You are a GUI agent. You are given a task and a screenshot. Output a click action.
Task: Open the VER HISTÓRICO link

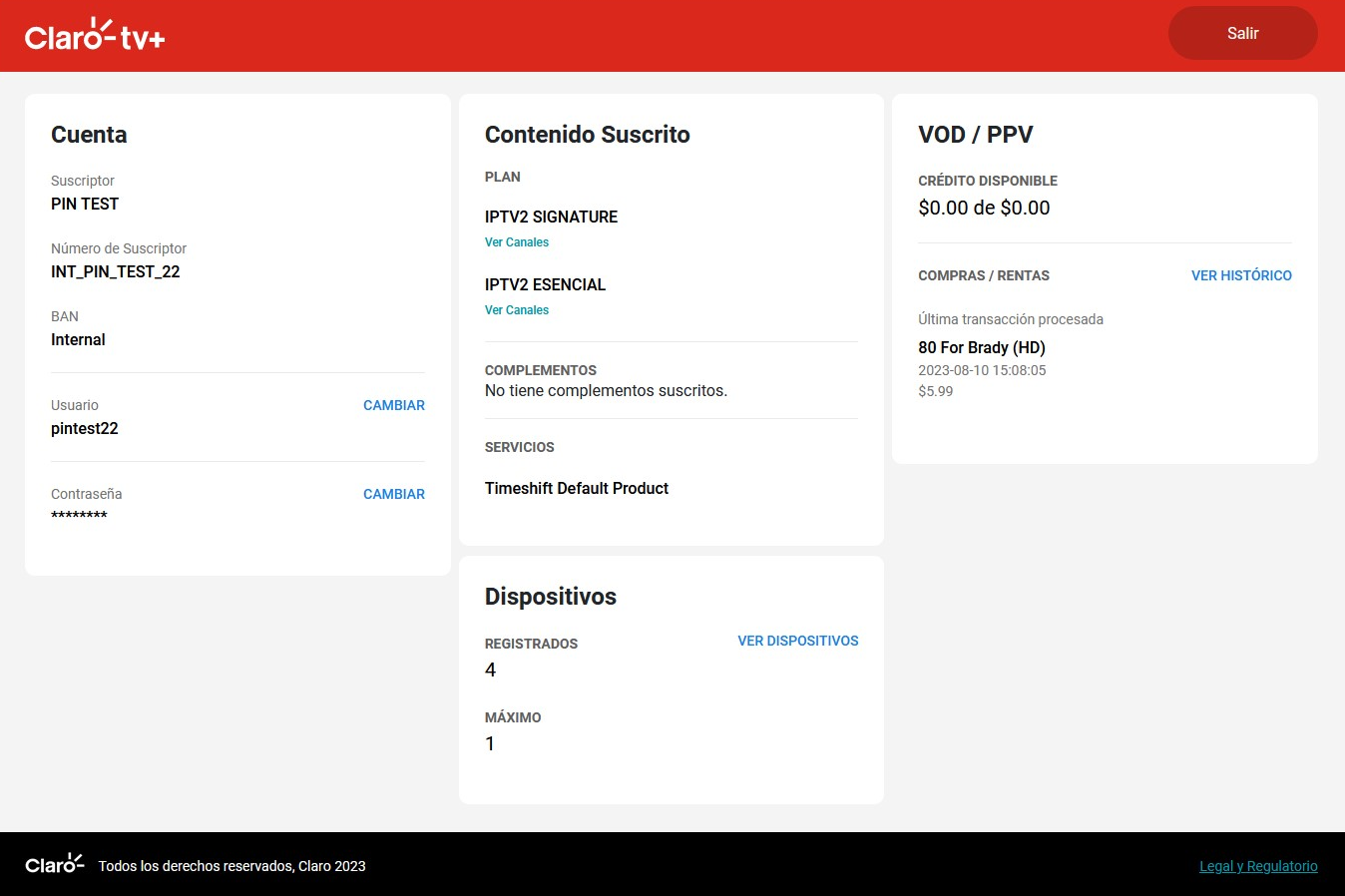click(1241, 275)
